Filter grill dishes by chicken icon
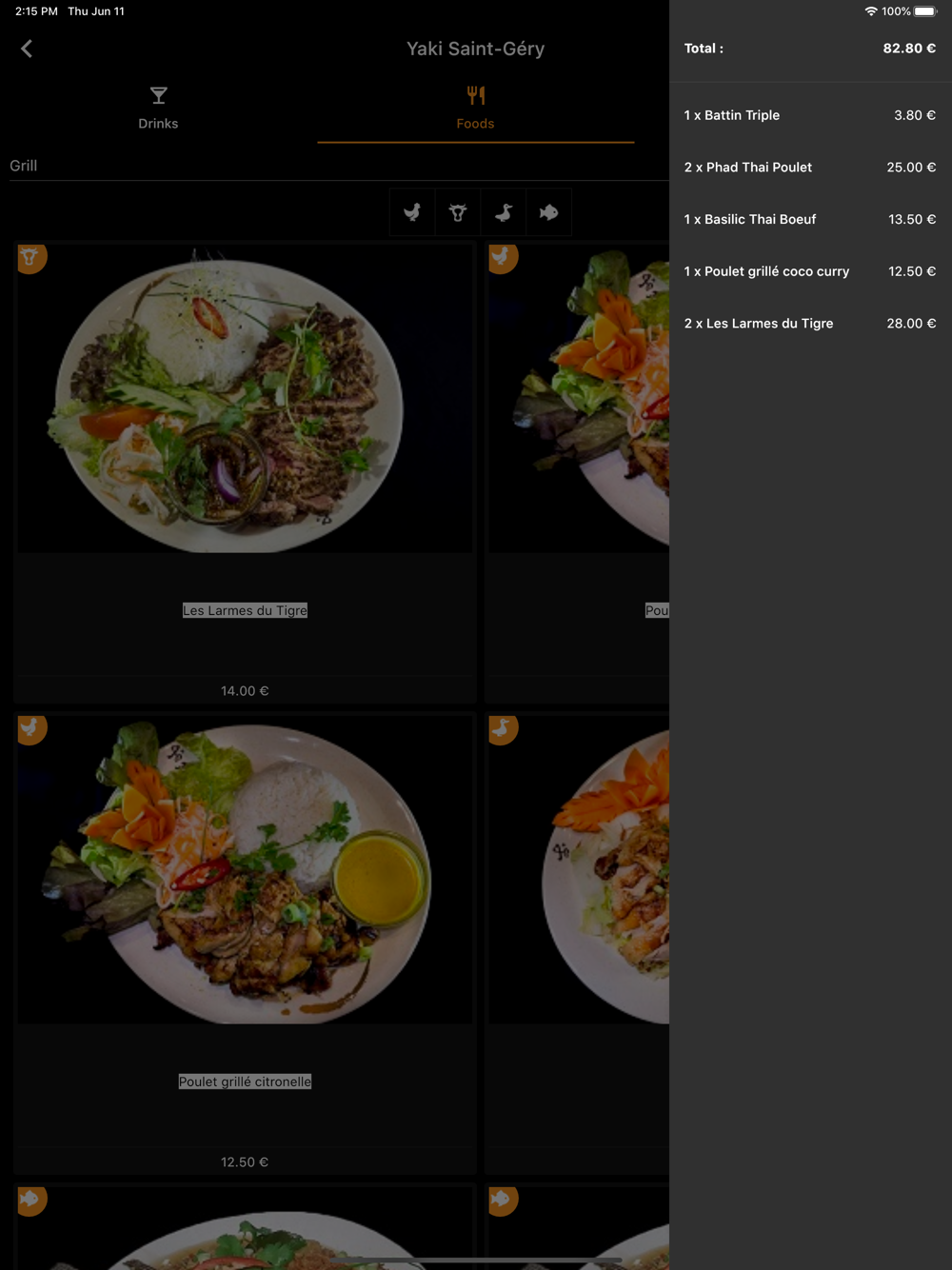Viewport: 952px width, 1270px height. 412,212
